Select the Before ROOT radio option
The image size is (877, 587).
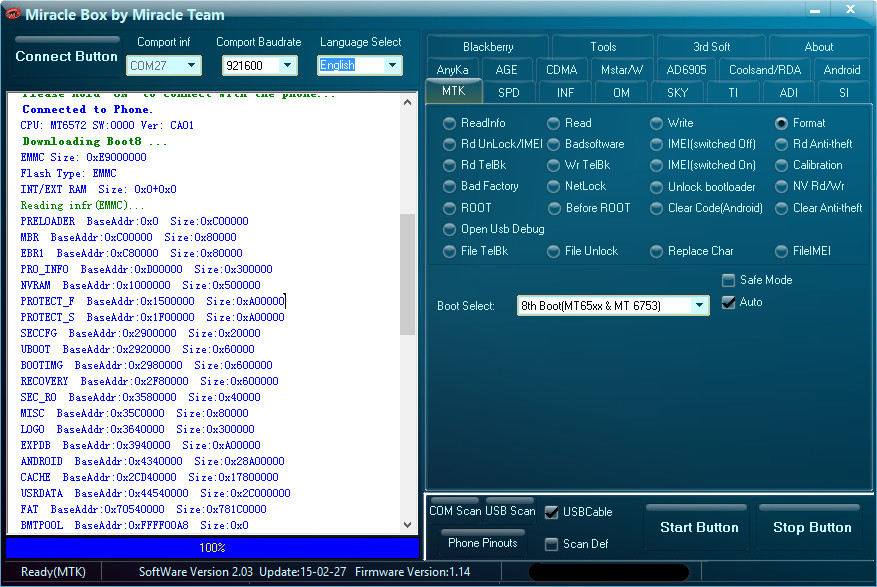(553, 209)
